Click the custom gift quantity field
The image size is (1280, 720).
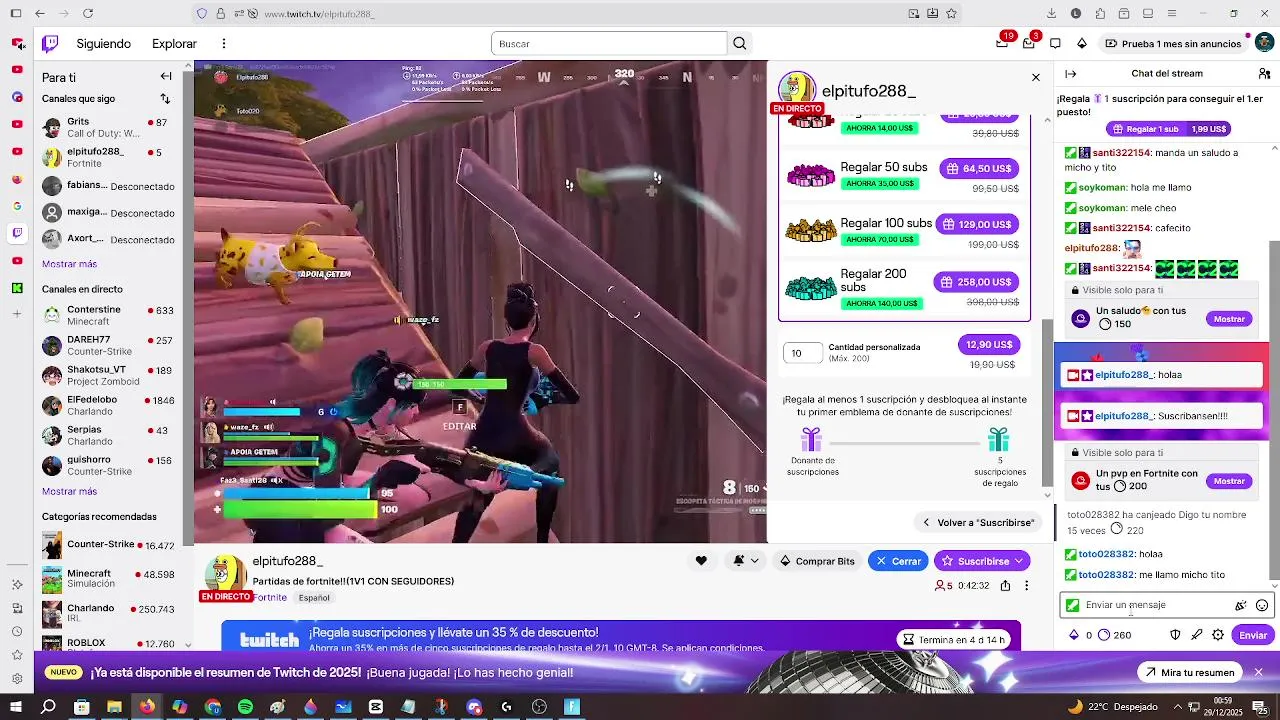pyautogui.click(x=803, y=352)
